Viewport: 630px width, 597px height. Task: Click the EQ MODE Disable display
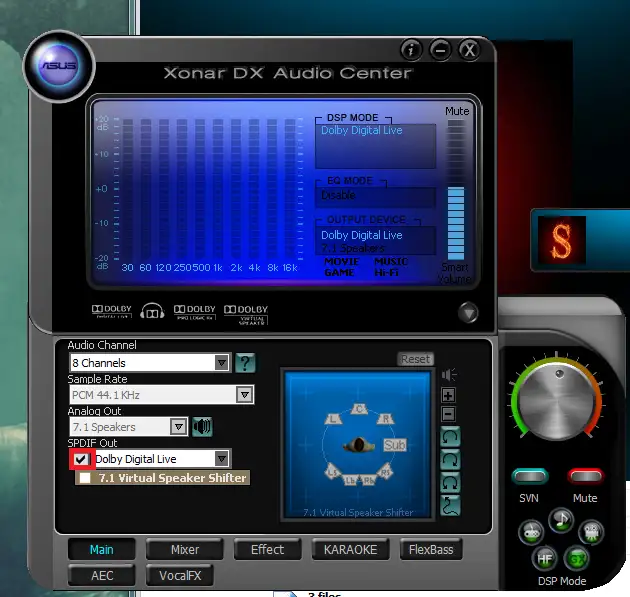[x=375, y=197]
